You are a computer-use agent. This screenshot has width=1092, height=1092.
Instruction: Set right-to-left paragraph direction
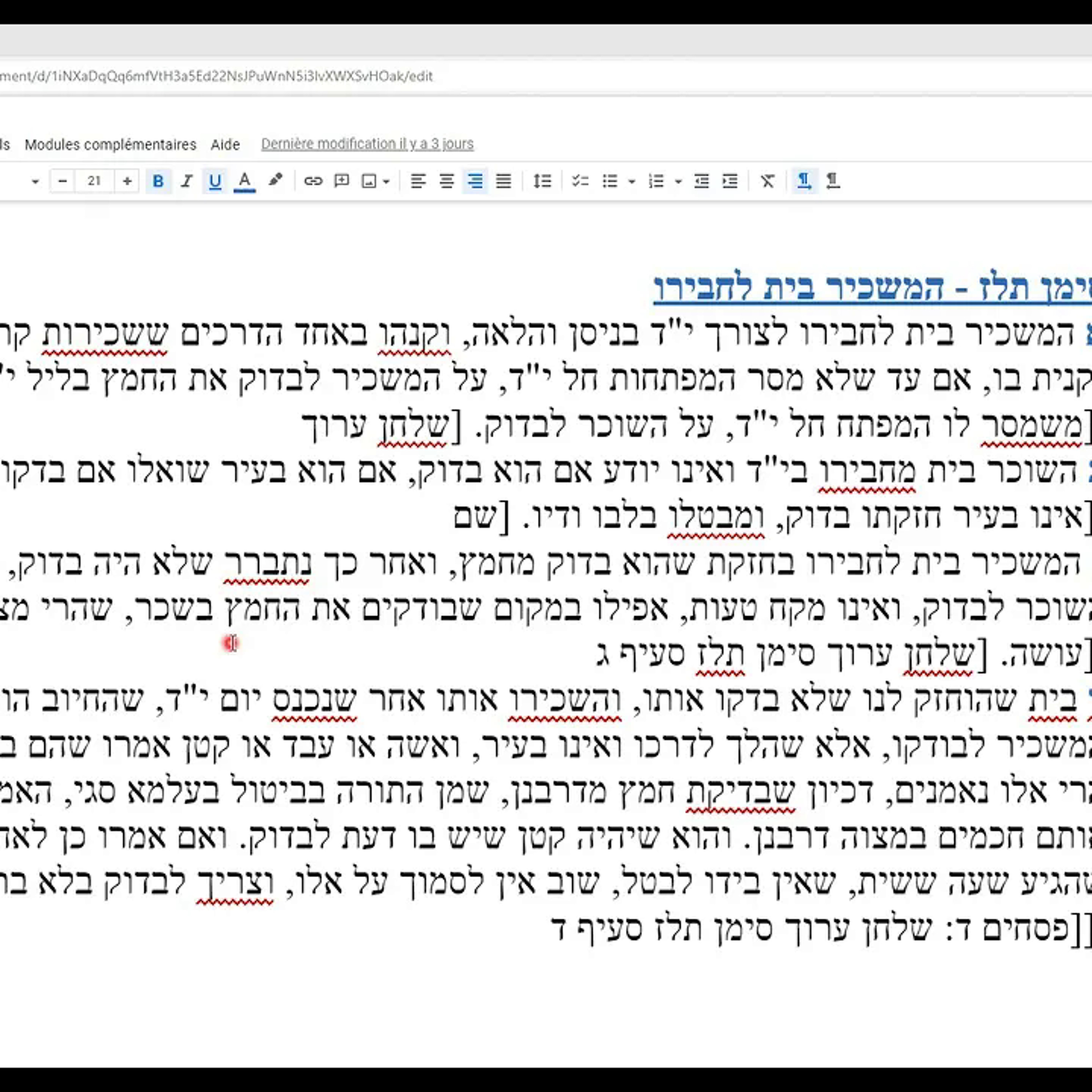tap(832, 181)
